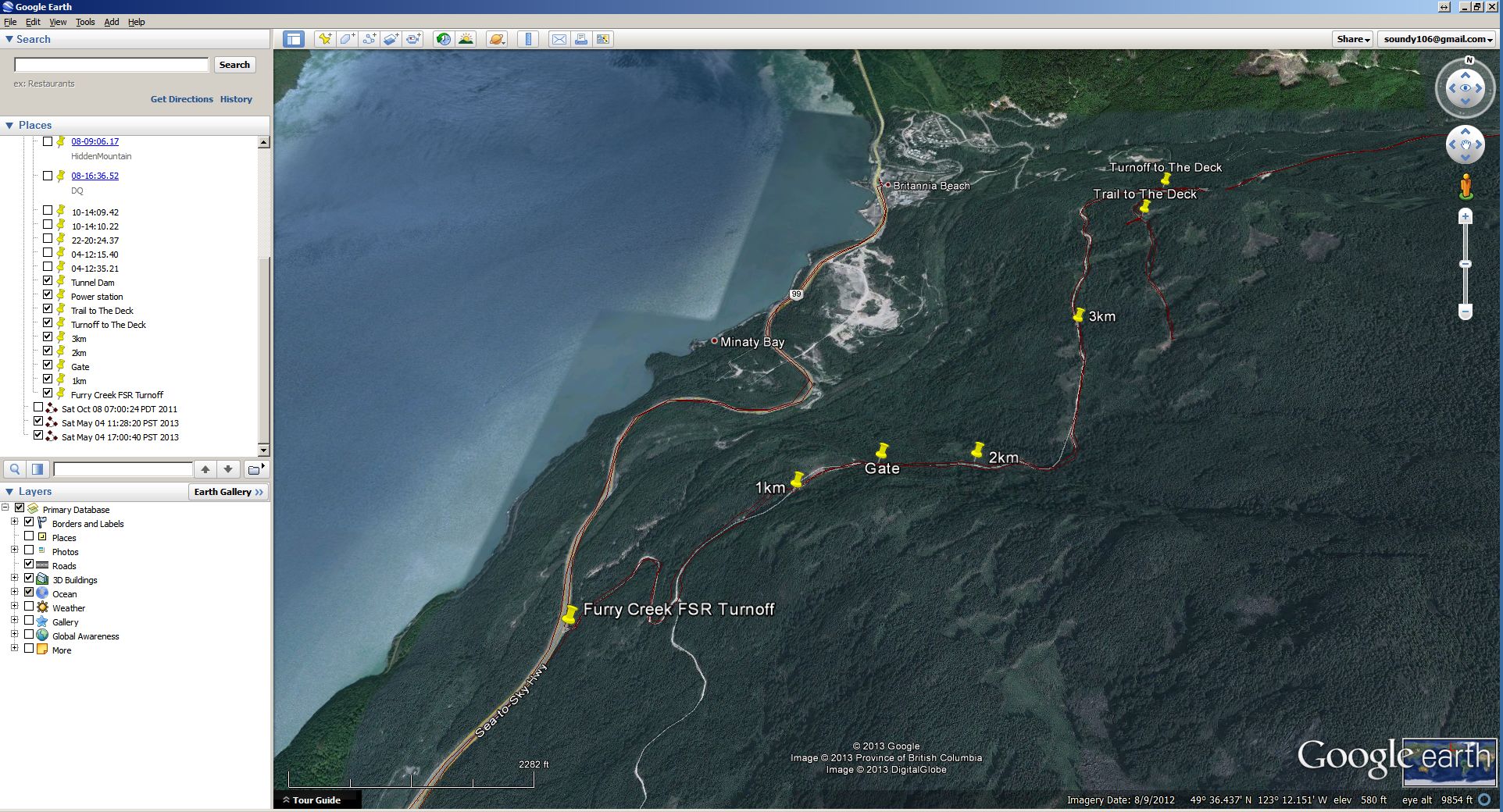Click the Places panel magnifier search icon
This screenshot has width=1503, height=812.
[15, 469]
